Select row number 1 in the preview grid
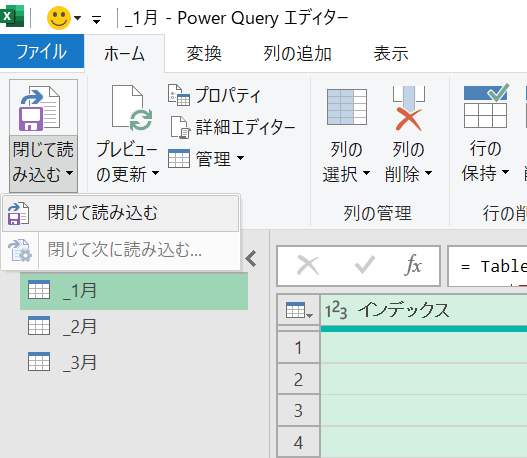Image resolution: width=527 pixels, height=458 pixels. (298, 348)
